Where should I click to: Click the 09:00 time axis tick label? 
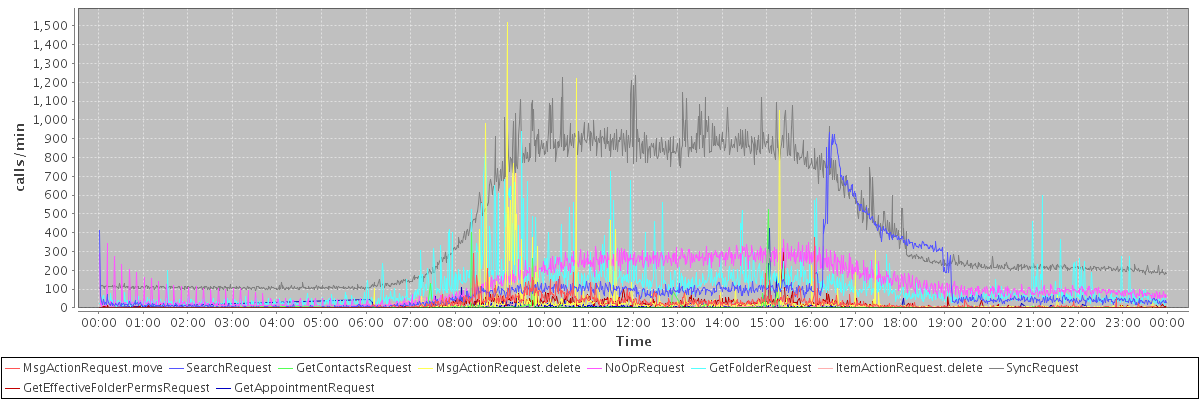coord(499,322)
